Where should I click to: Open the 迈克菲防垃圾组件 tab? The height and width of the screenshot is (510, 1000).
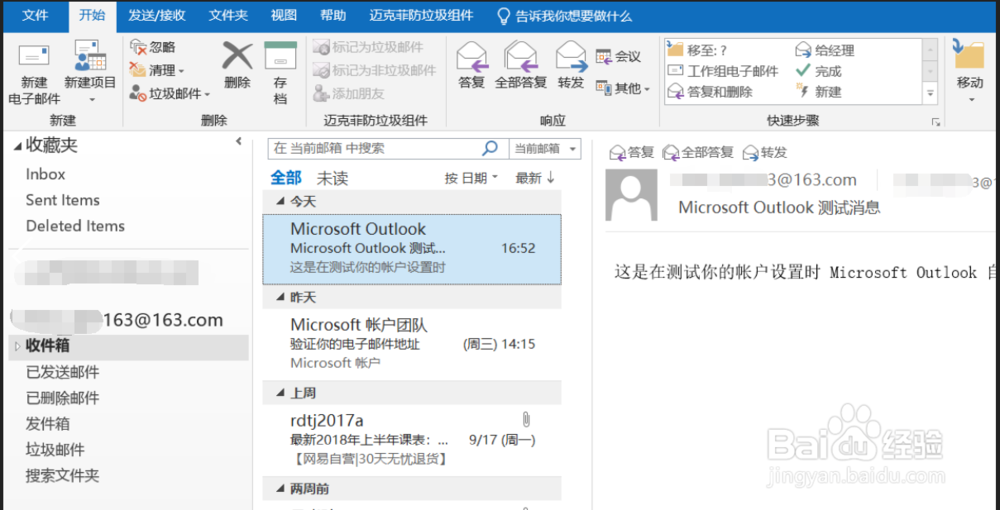(x=422, y=16)
